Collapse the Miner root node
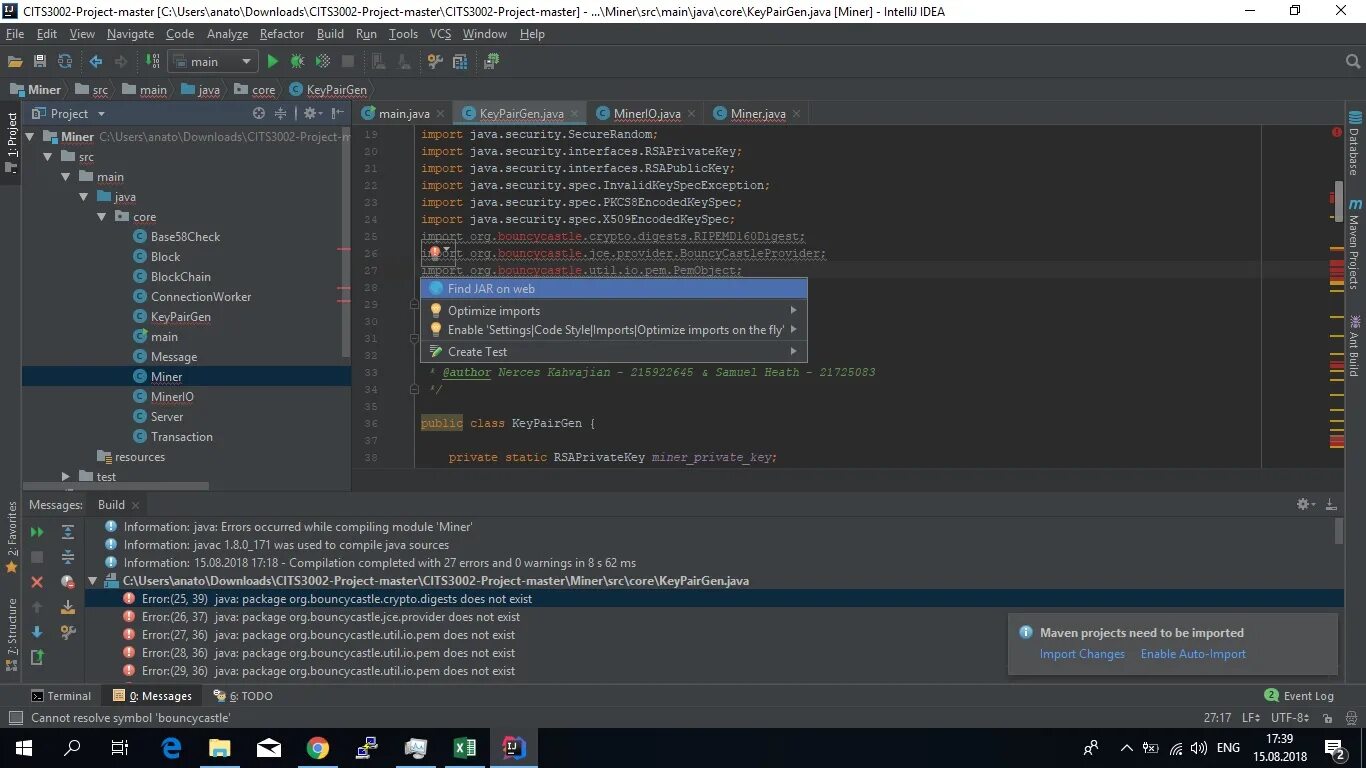The image size is (1366, 768). point(29,137)
